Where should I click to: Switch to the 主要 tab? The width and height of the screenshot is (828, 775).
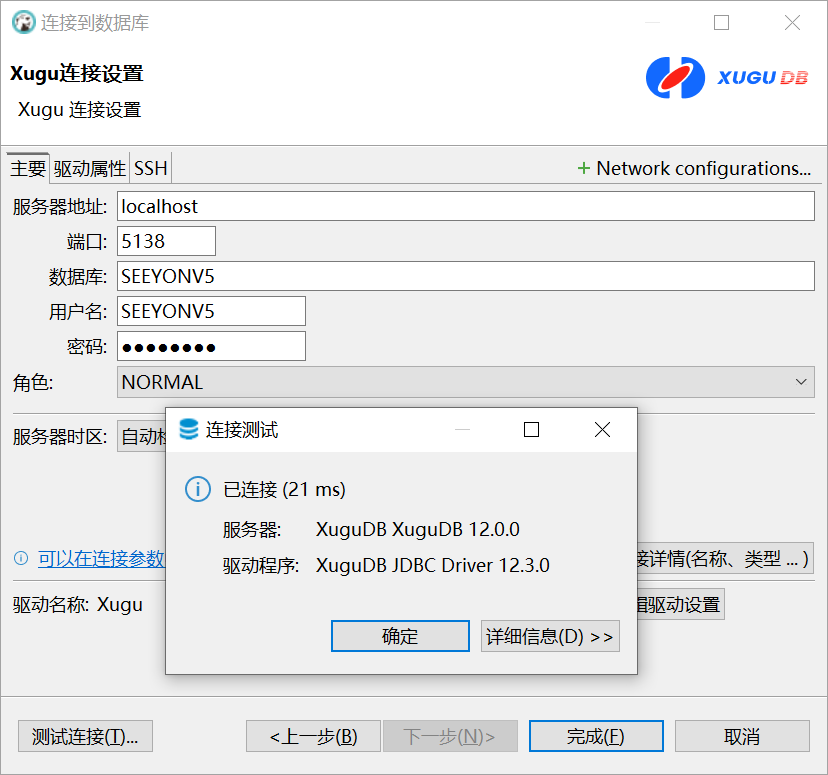28,168
